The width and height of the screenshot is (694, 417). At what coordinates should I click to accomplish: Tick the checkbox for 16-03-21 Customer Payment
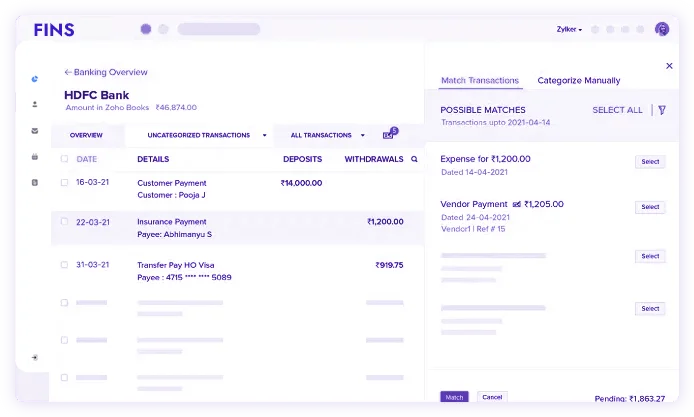tap(65, 183)
